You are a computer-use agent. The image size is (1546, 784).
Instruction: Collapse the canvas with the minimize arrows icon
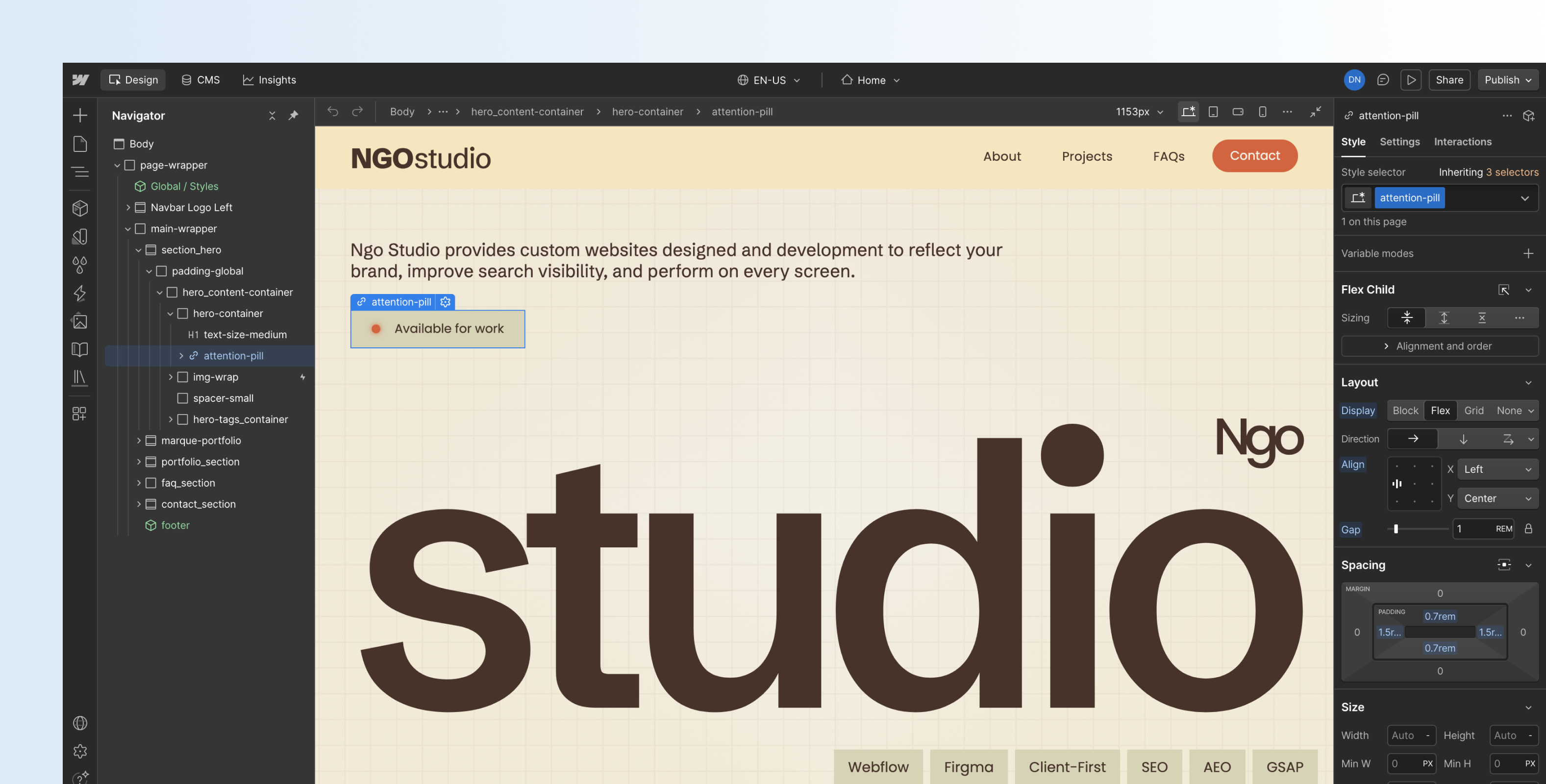[1315, 112]
